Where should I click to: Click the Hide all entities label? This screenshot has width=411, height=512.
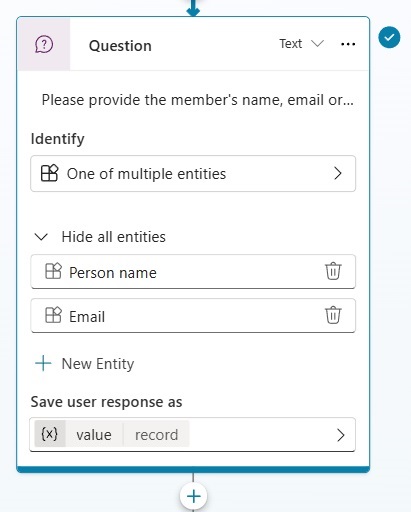point(113,237)
